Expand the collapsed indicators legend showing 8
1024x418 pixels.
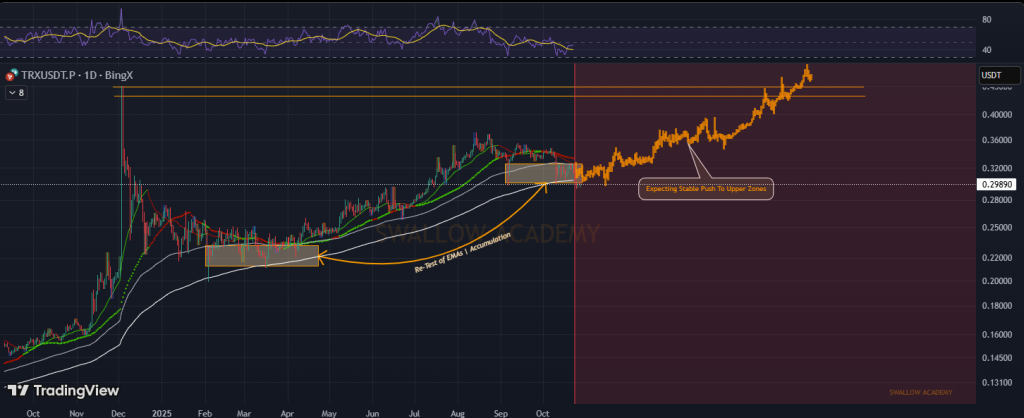coord(18,93)
